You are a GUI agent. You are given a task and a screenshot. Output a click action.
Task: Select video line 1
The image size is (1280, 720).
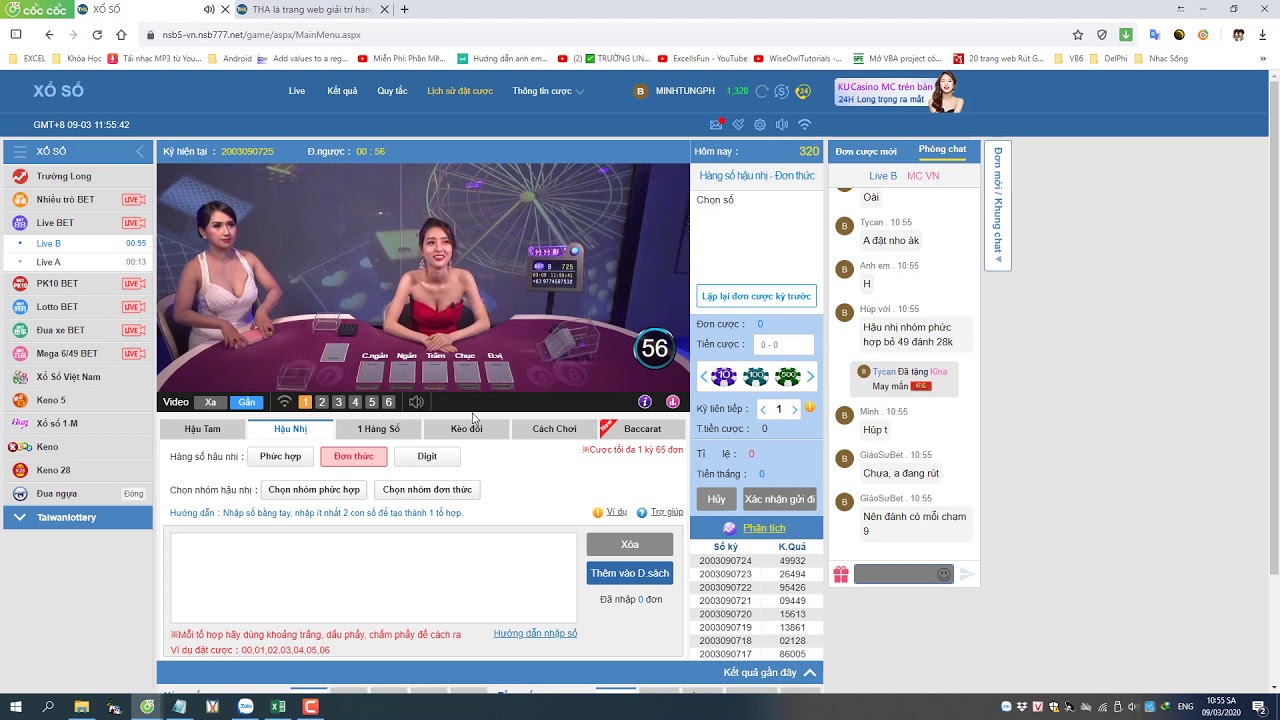tap(305, 402)
